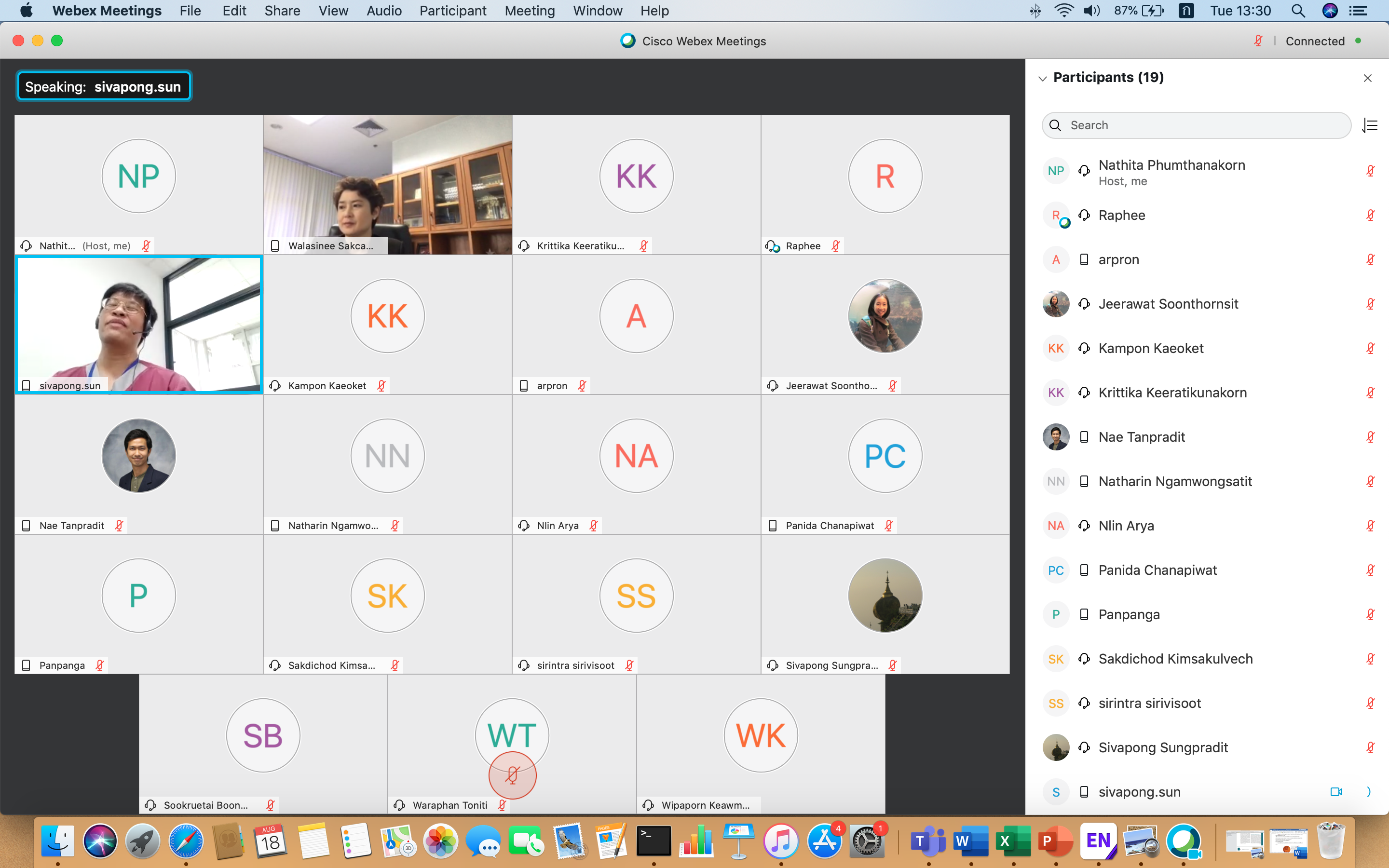Close the Participants panel

coord(1368,78)
